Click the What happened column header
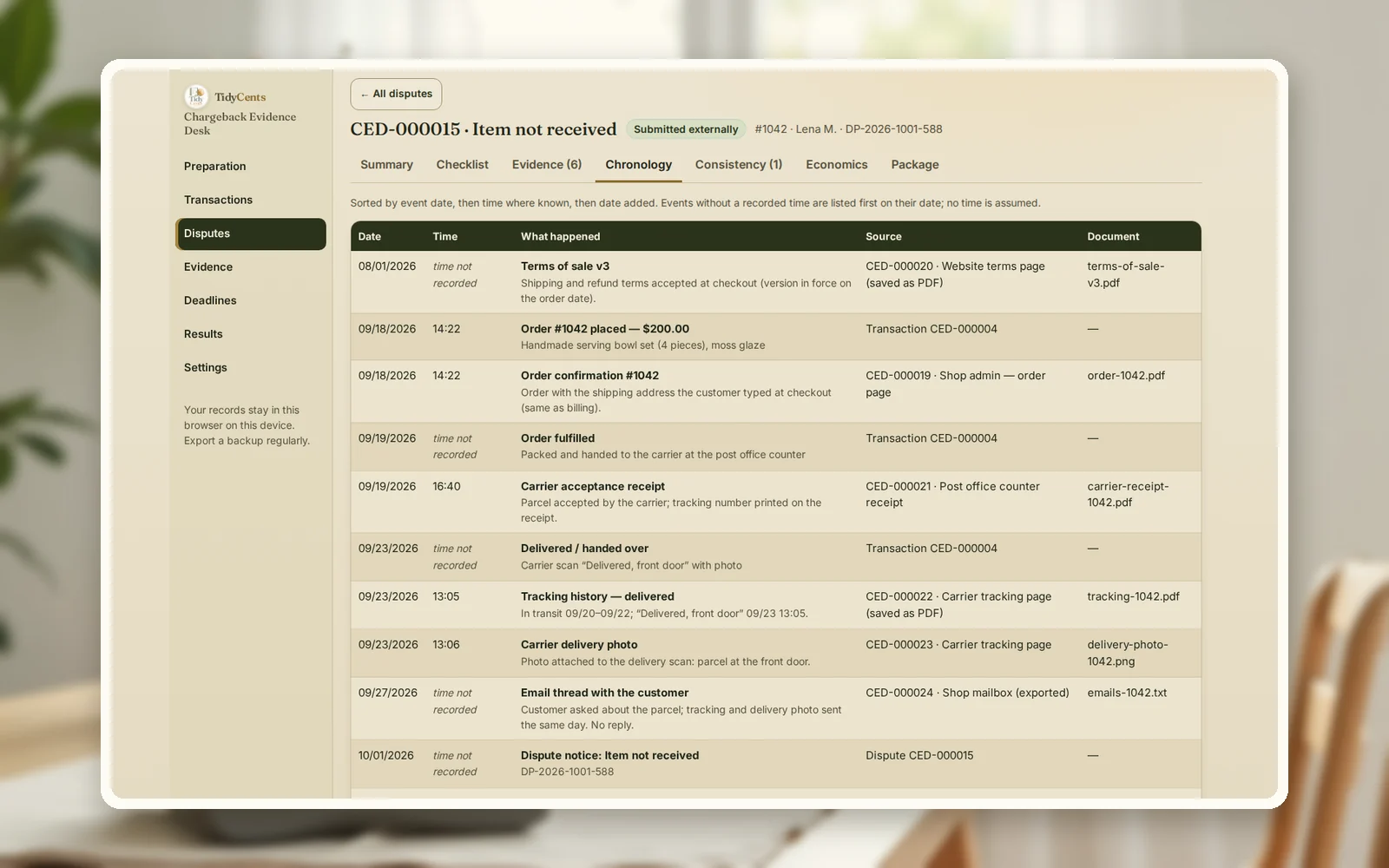1389x868 pixels. (x=560, y=236)
